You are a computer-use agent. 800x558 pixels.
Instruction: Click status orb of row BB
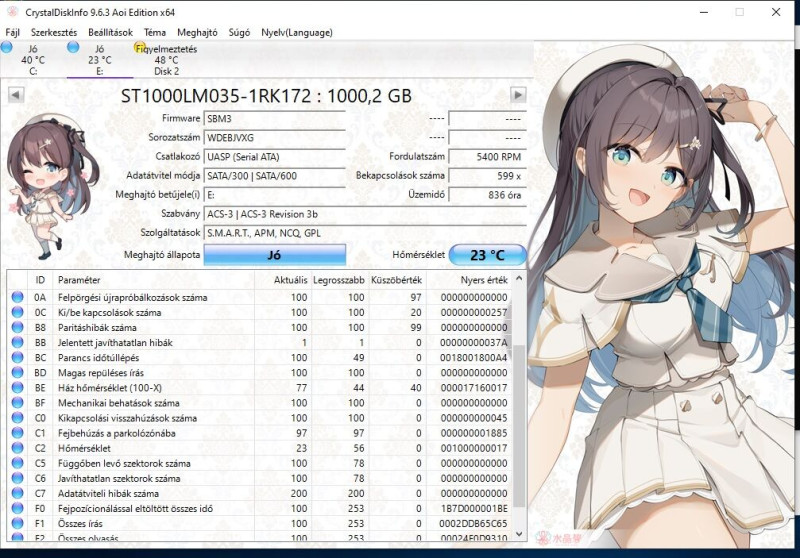click(x=17, y=342)
